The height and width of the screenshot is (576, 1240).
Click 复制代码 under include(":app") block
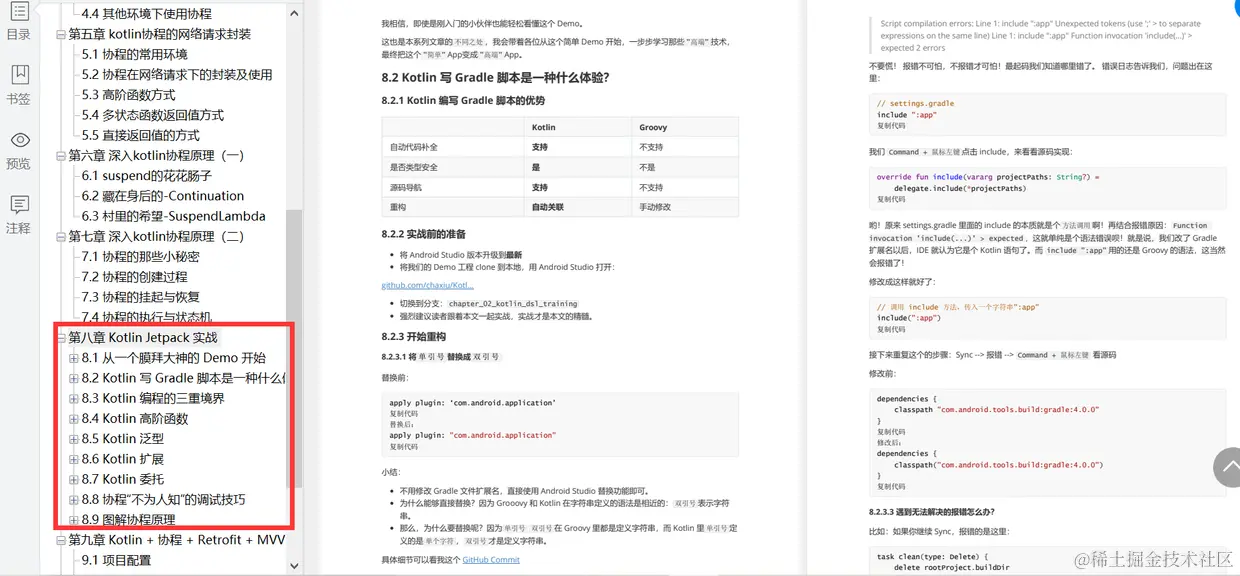point(891,330)
